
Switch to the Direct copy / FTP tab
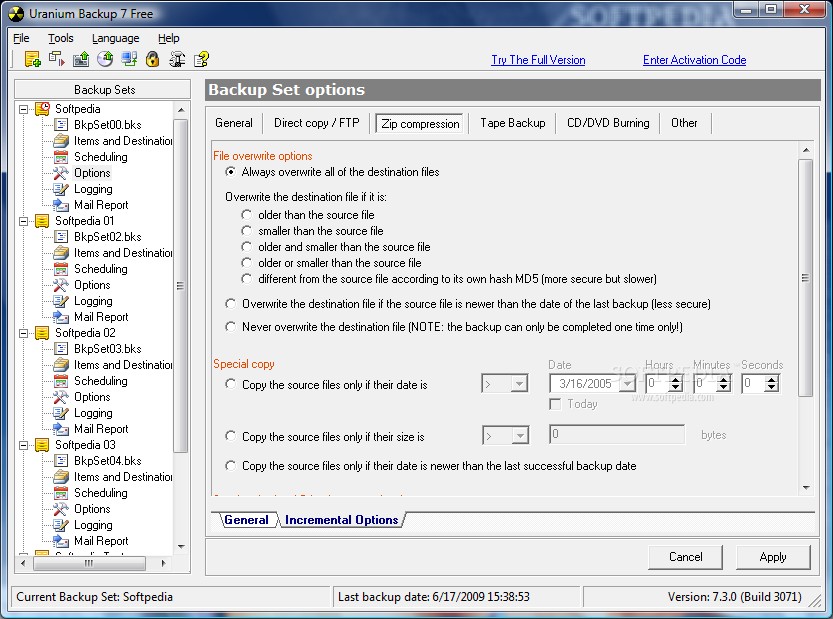tap(317, 123)
